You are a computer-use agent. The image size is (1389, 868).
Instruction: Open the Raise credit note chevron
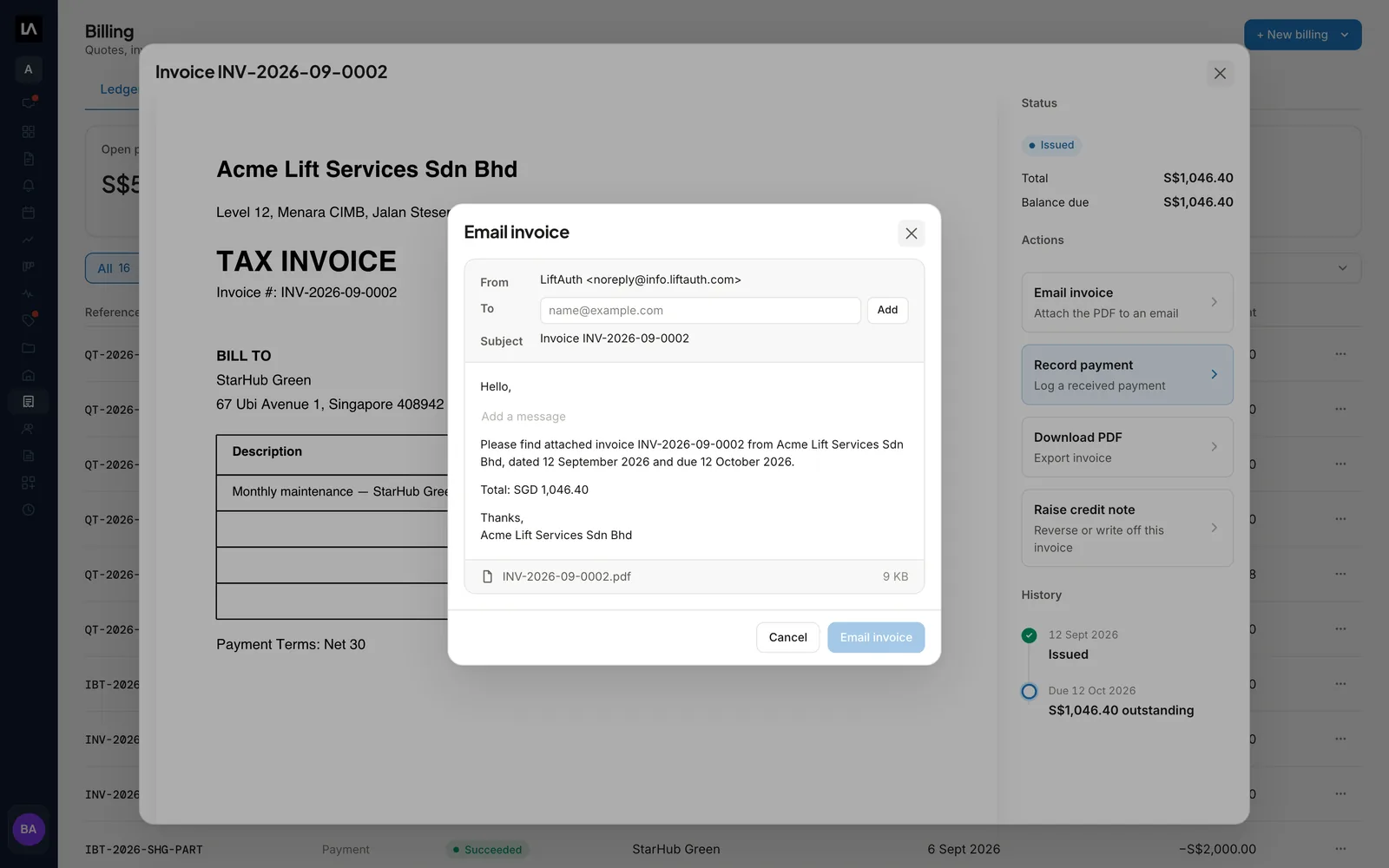tap(1215, 528)
